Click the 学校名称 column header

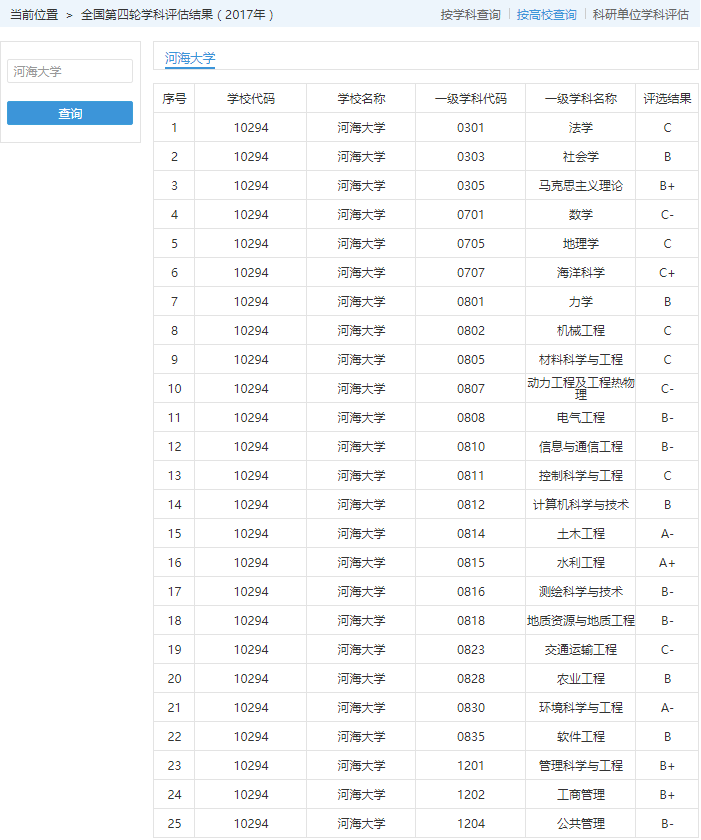click(361, 99)
